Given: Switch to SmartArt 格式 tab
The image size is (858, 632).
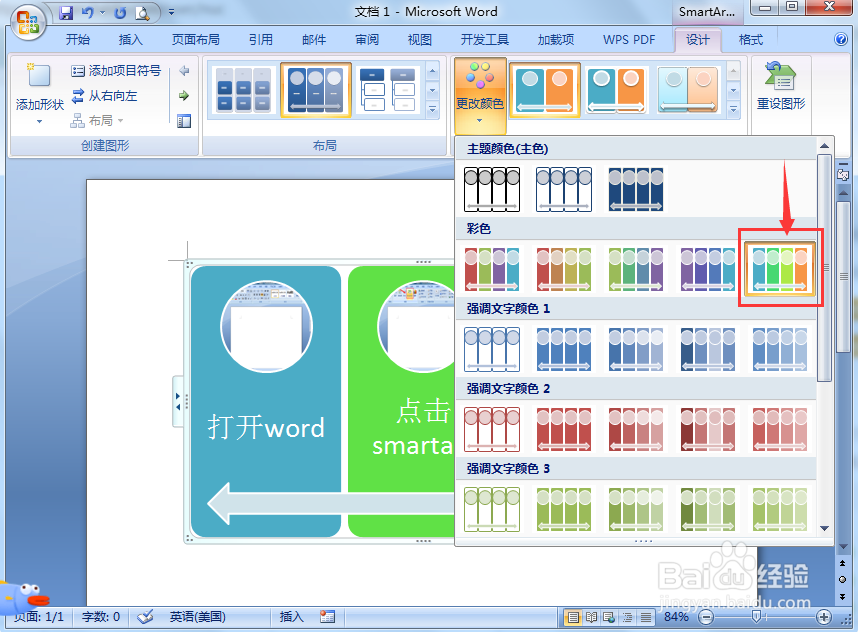Looking at the screenshot, I should click(750, 39).
